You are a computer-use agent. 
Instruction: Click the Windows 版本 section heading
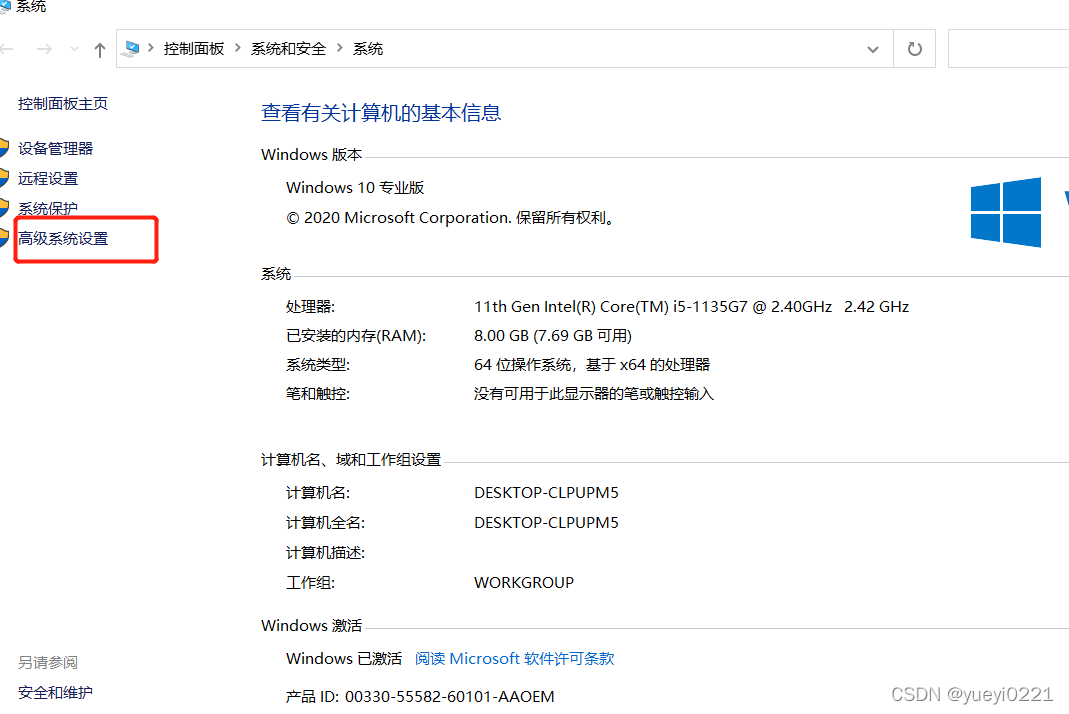click(312, 155)
